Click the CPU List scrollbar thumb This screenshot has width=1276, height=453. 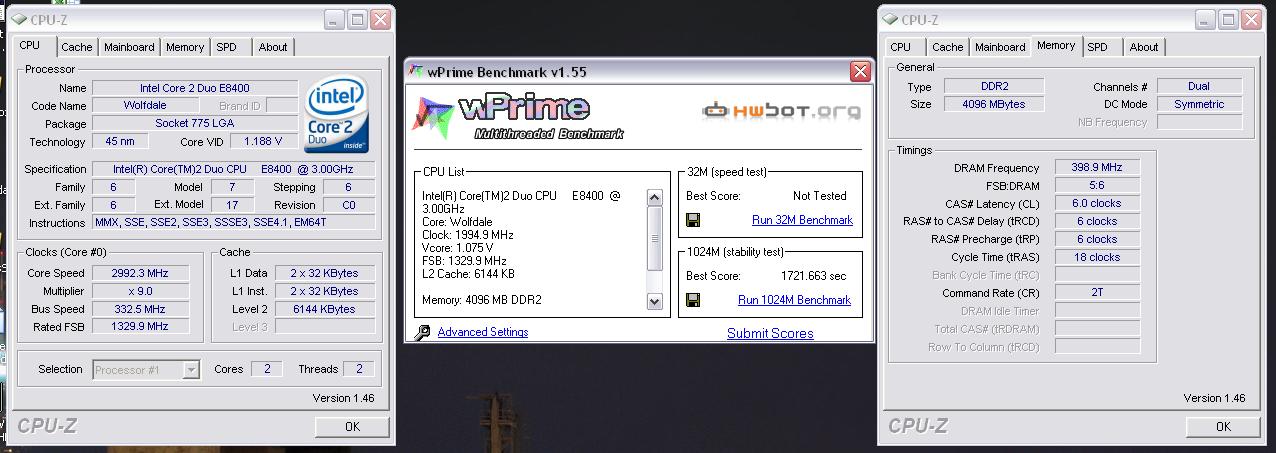coord(655,239)
